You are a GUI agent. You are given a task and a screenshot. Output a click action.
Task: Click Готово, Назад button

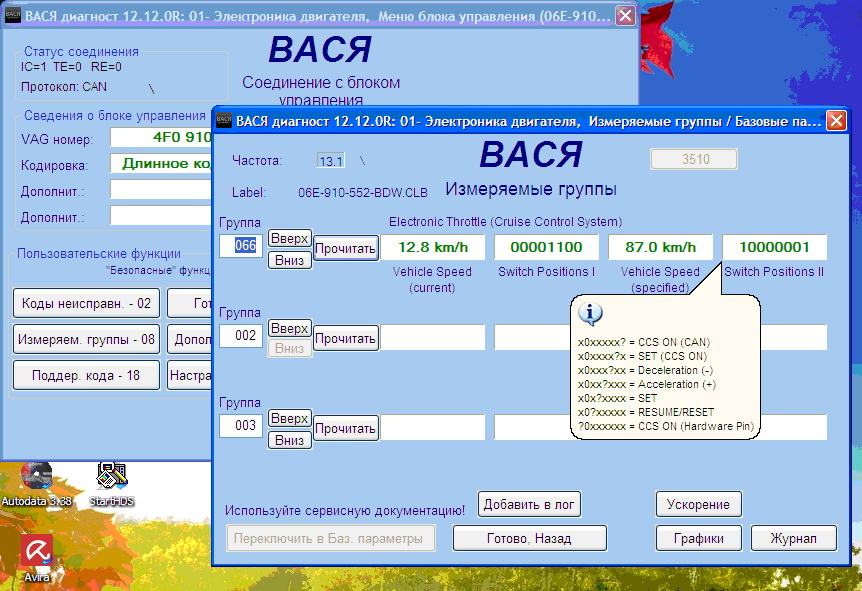pyautogui.click(x=529, y=538)
